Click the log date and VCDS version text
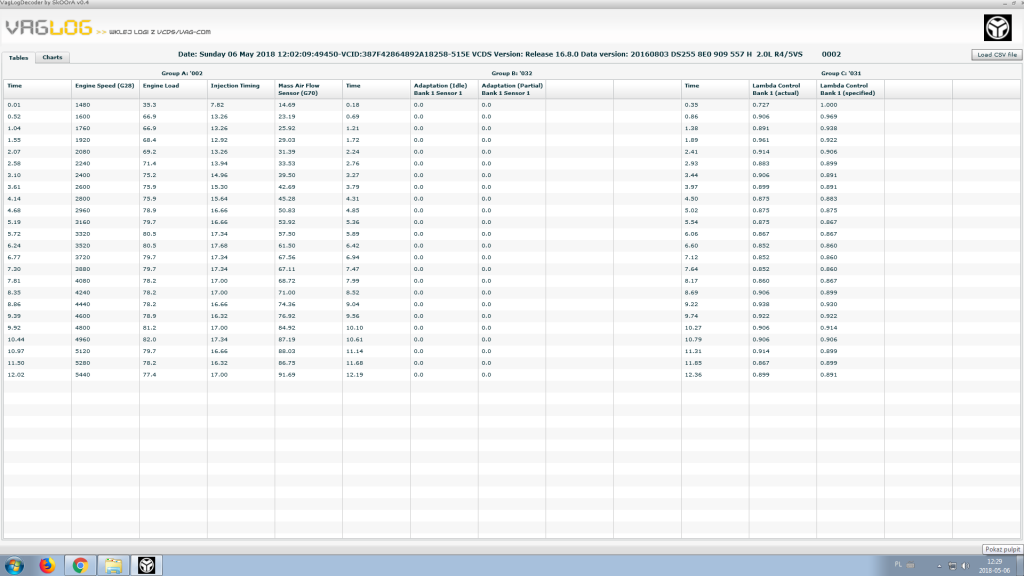 pos(509,54)
